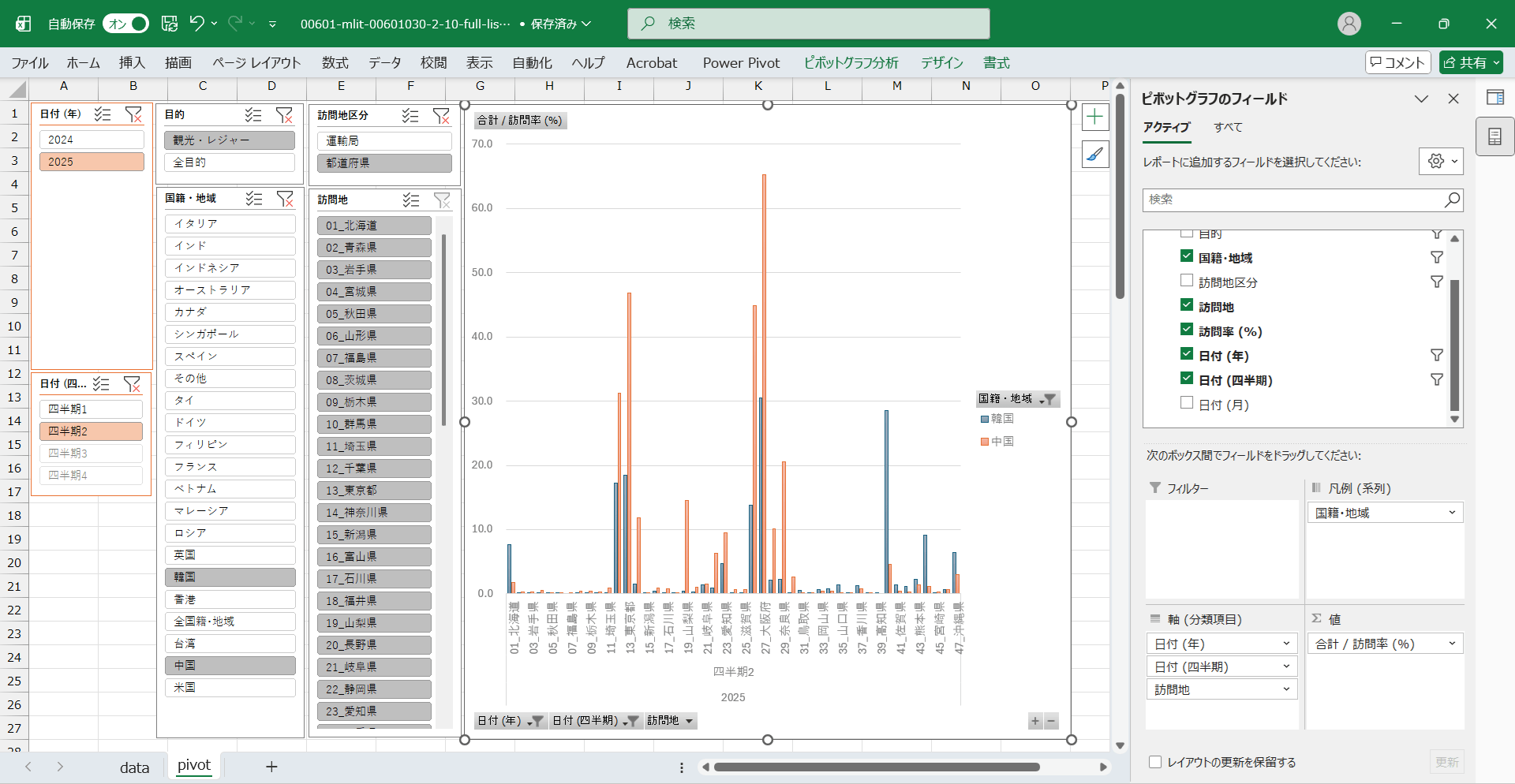
Task: Switch to the data sheet tab
Action: click(134, 767)
